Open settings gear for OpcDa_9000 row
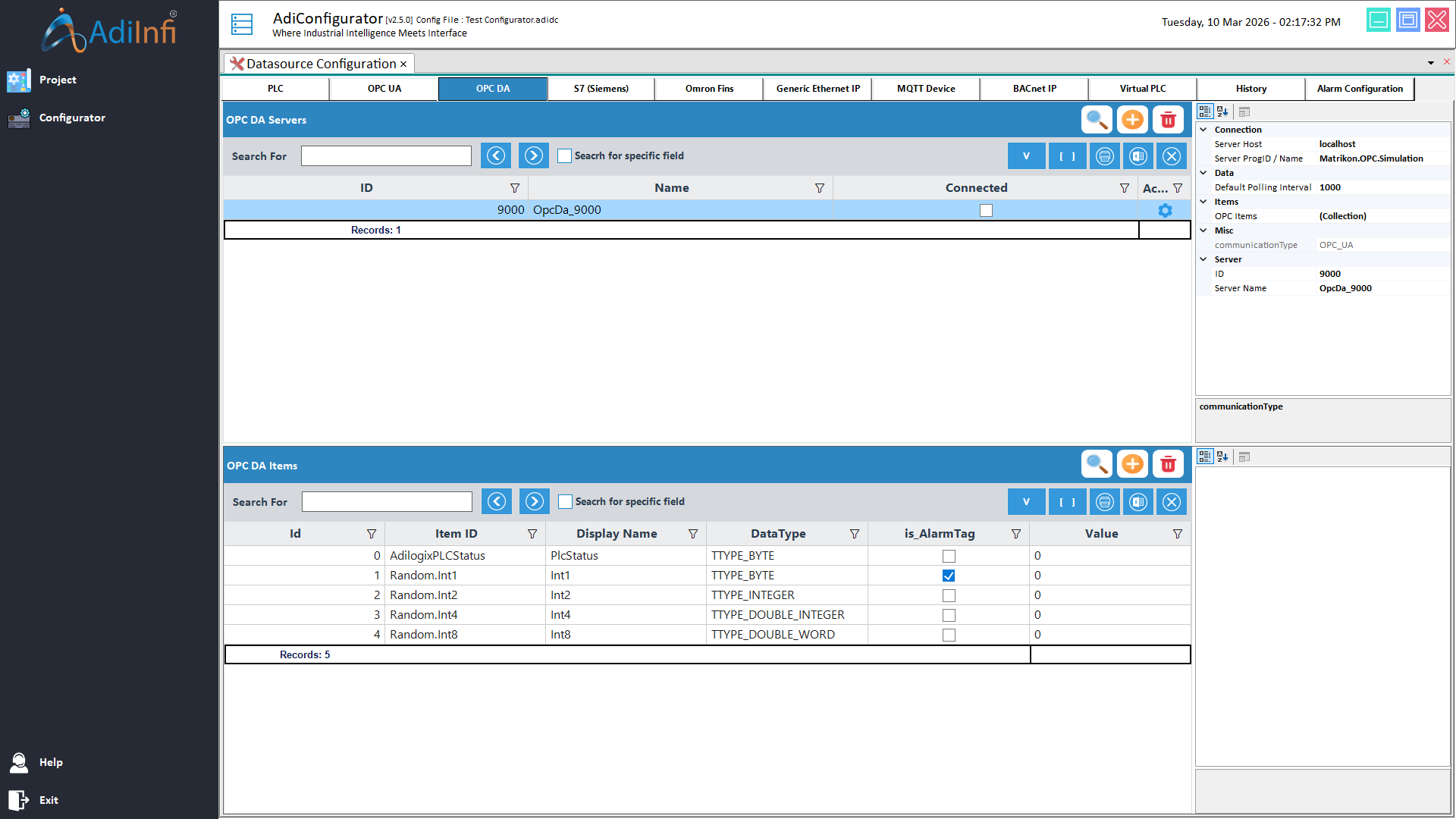 [1165, 210]
